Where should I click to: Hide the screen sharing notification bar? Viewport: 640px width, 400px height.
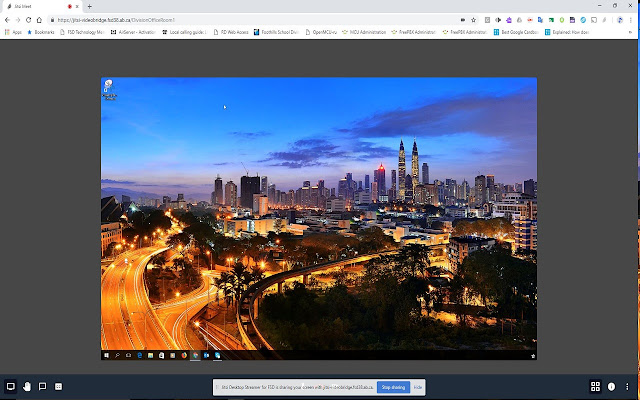418,386
